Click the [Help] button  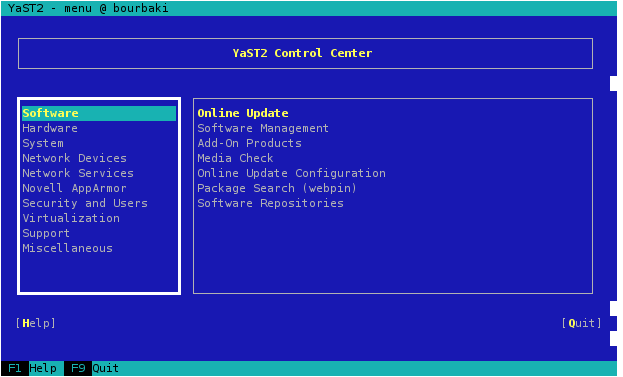tap(35, 323)
